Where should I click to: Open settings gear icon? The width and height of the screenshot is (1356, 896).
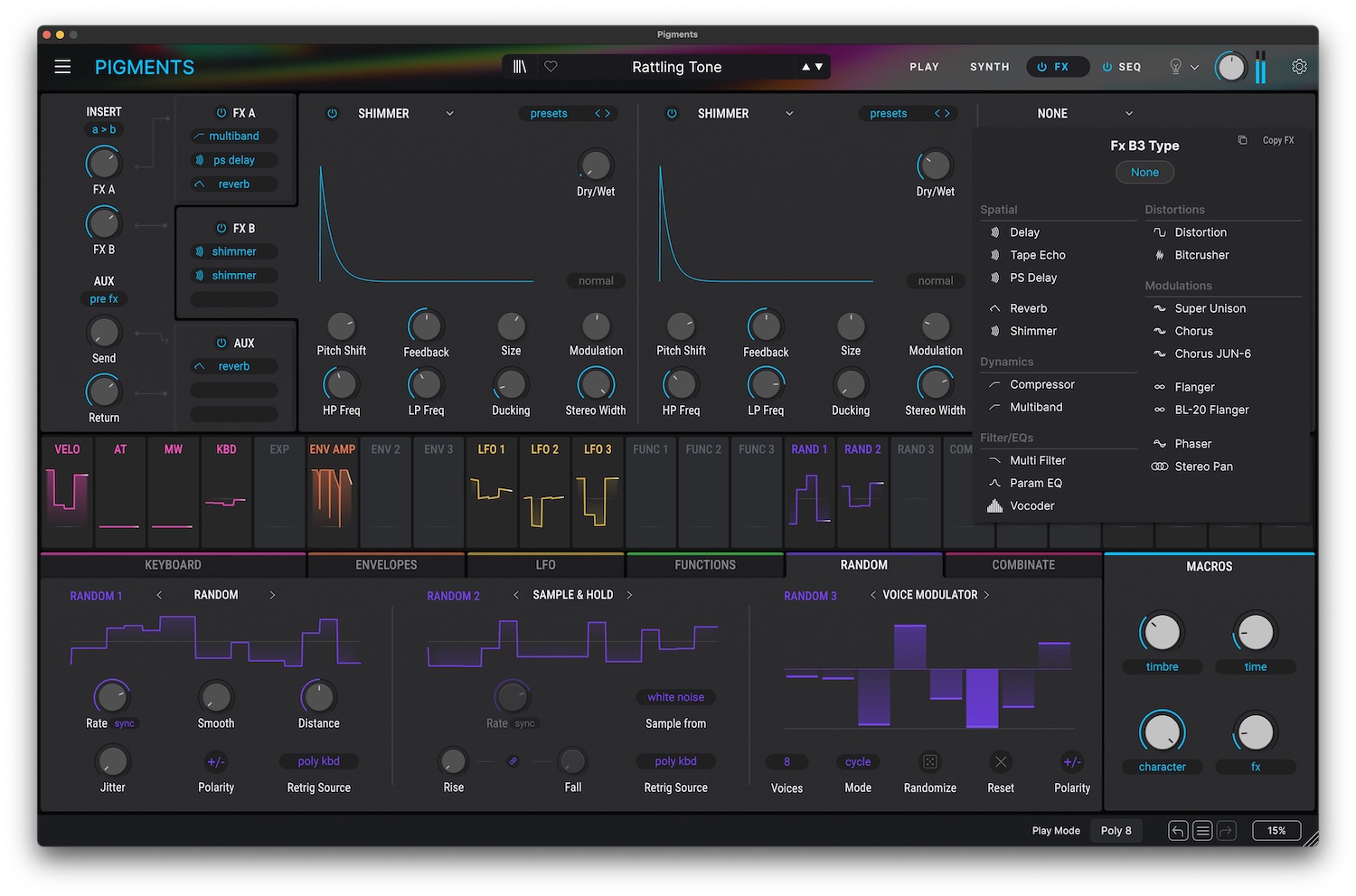point(1299,67)
